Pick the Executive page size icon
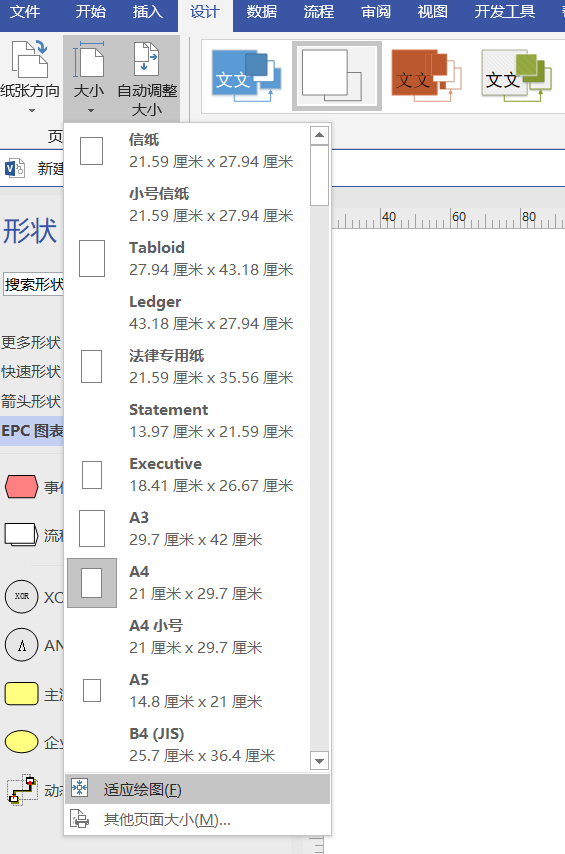565x854 pixels. tap(92, 474)
